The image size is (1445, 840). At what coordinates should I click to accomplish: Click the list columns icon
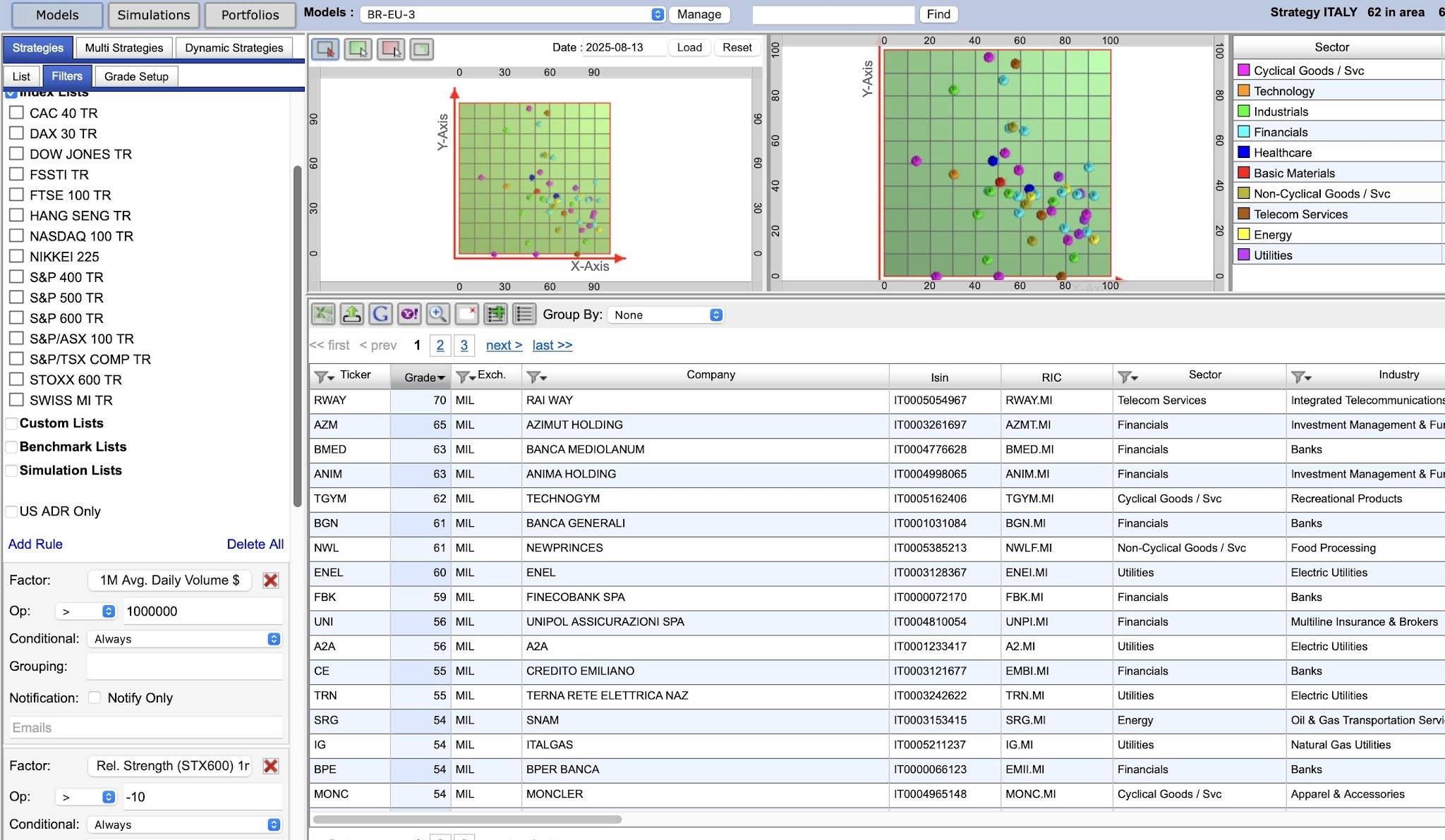524,314
